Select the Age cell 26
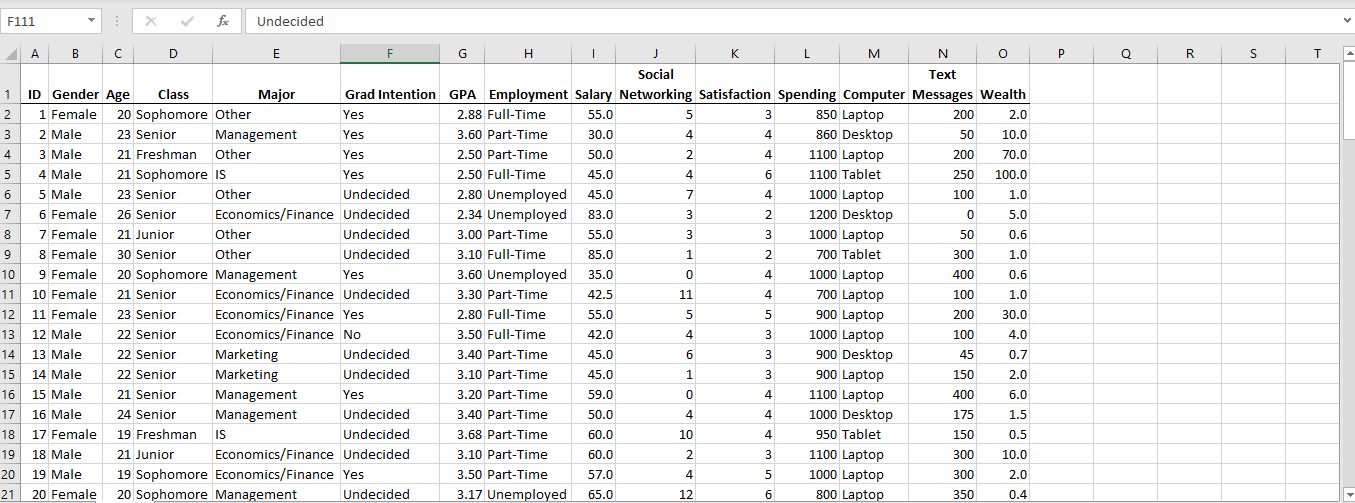The width and height of the screenshot is (1355, 503). [x=118, y=214]
